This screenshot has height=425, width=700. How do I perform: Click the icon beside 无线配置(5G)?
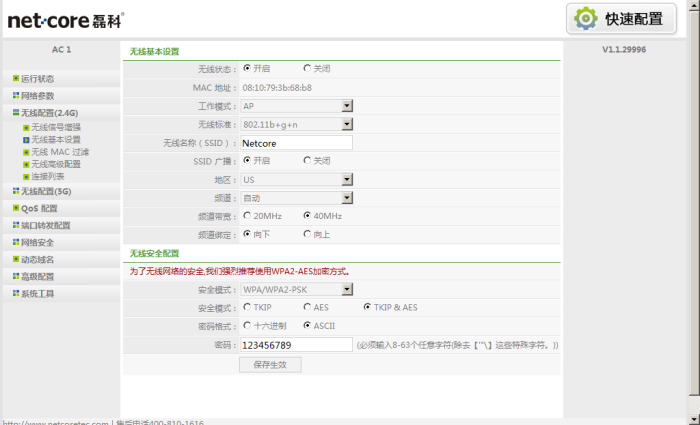click(16, 191)
